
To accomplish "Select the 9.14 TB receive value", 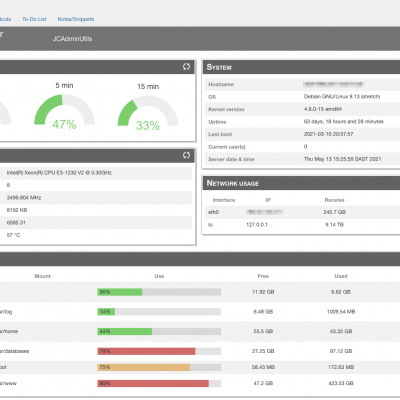I will pyautogui.click(x=334, y=225).
